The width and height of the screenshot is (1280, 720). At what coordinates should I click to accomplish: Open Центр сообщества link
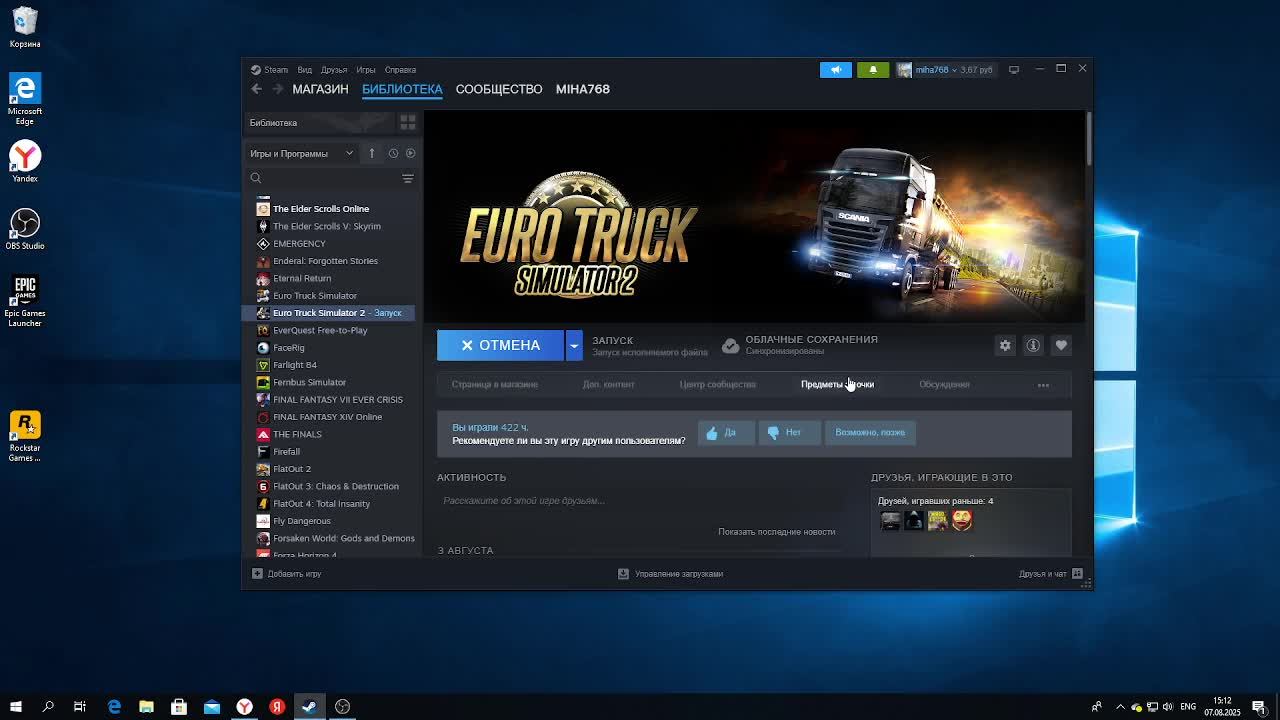718,385
